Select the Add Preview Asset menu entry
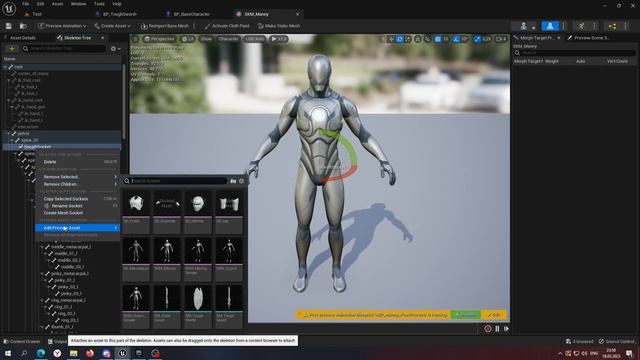Image resolution: width=640 pixels, height=360 pixels. pos(78,228)
